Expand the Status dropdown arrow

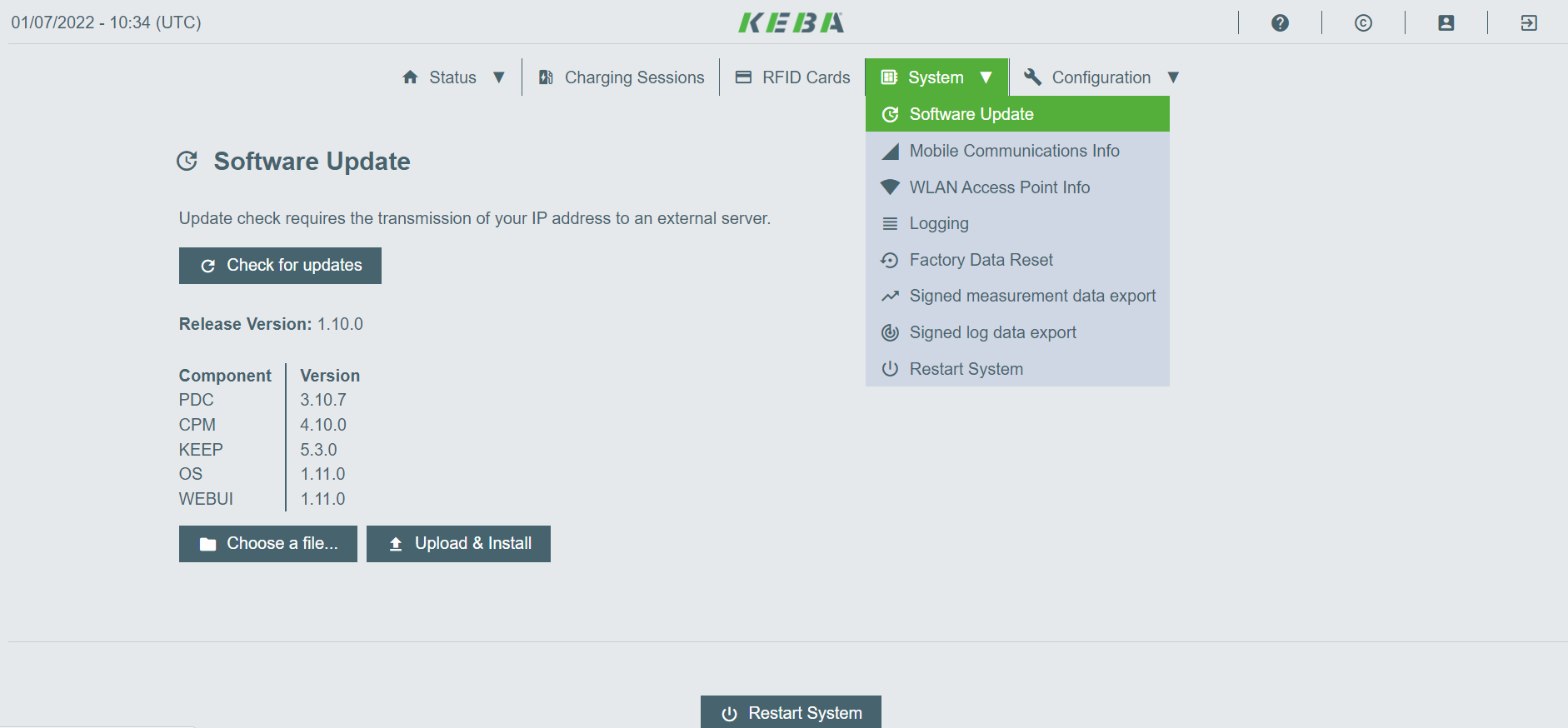[499, 77]
